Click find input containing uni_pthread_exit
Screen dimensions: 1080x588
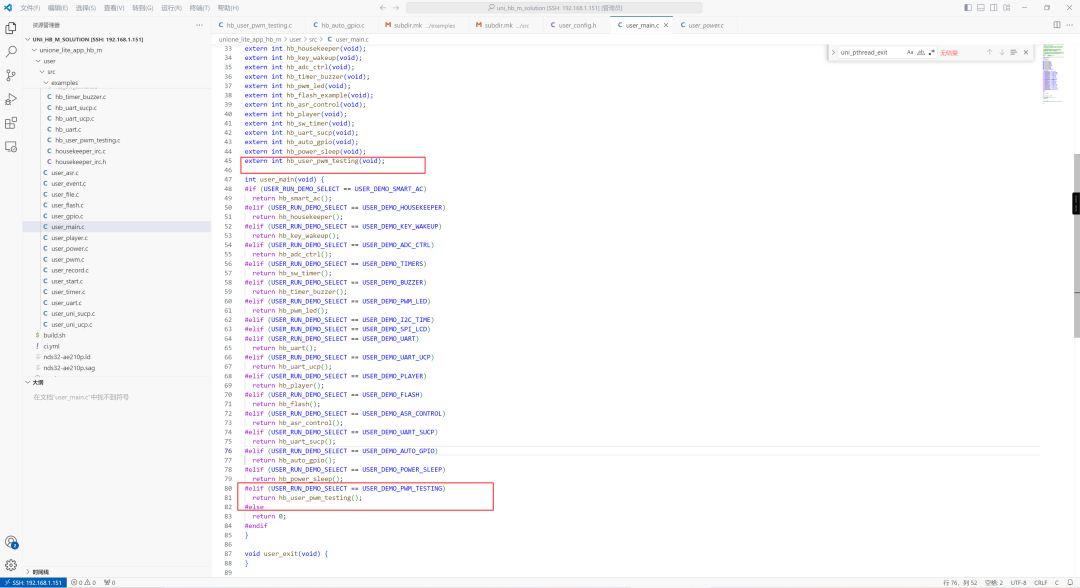(x=871, y=52)
